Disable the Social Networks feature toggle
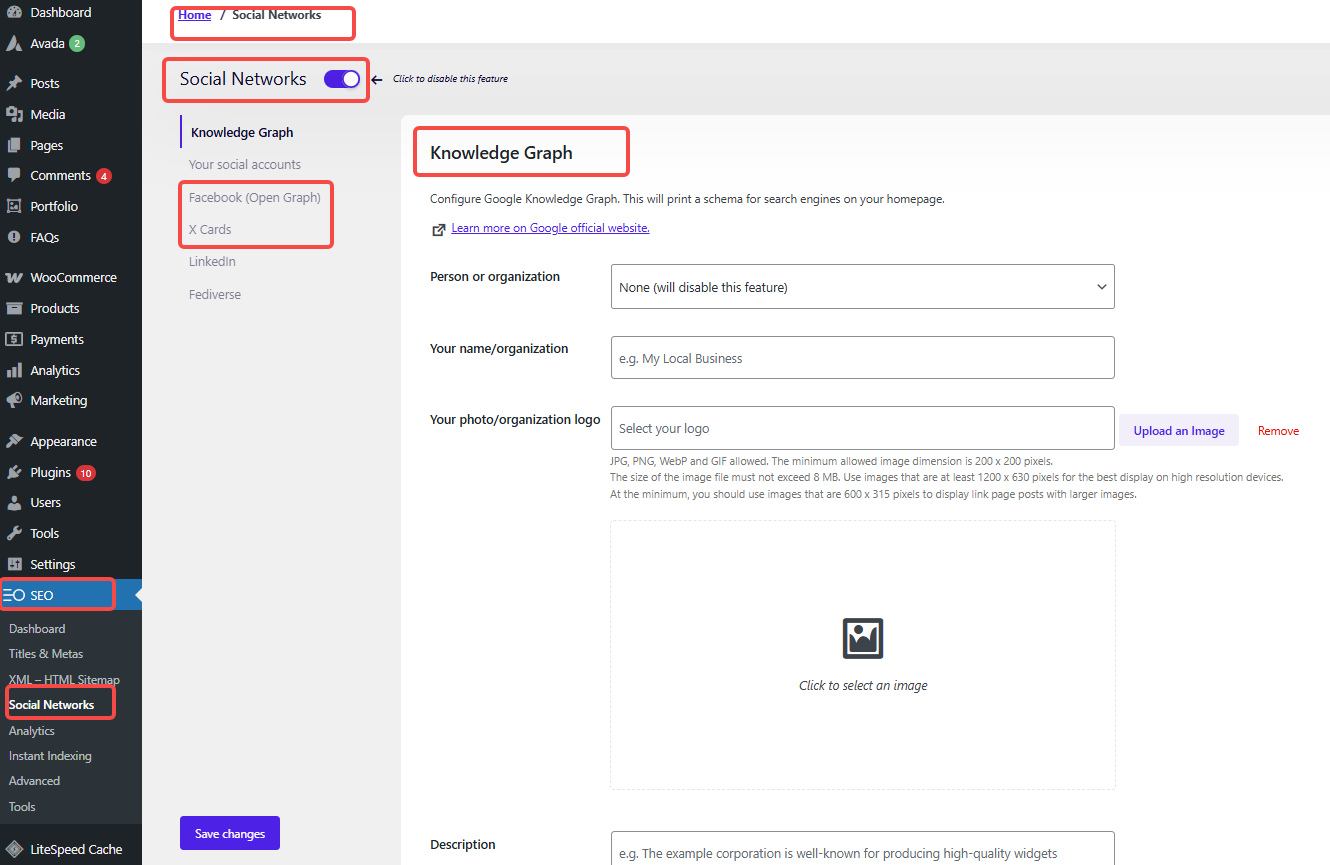 pyautogui.click(x=342, y=79)
